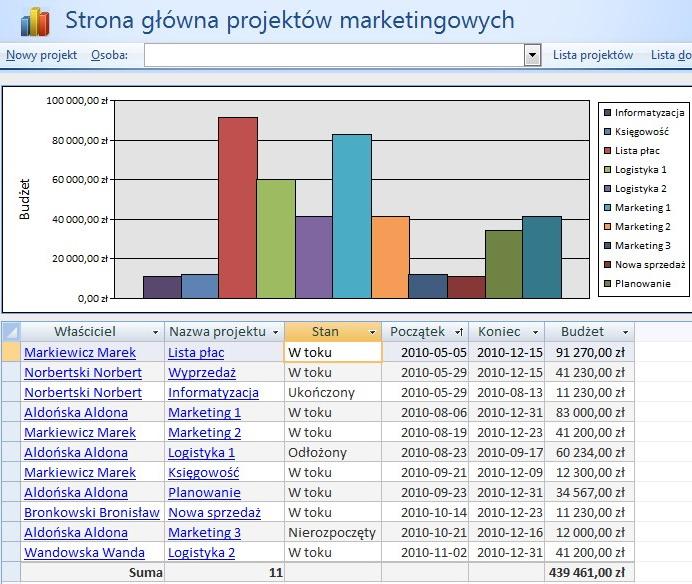Click inside the Osoba input field

tap(334, 56)
